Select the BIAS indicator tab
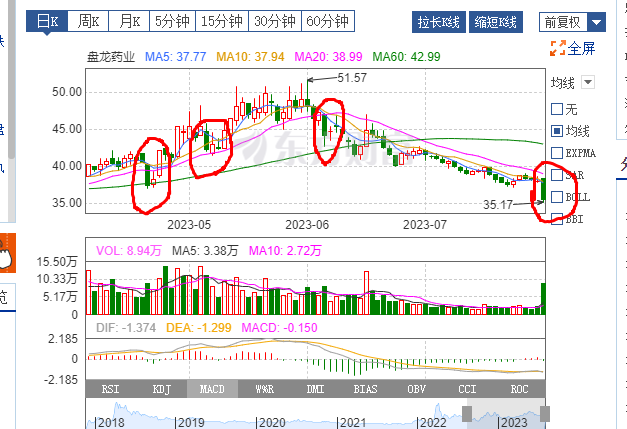627x429 pixels. (x=365, y=389)
